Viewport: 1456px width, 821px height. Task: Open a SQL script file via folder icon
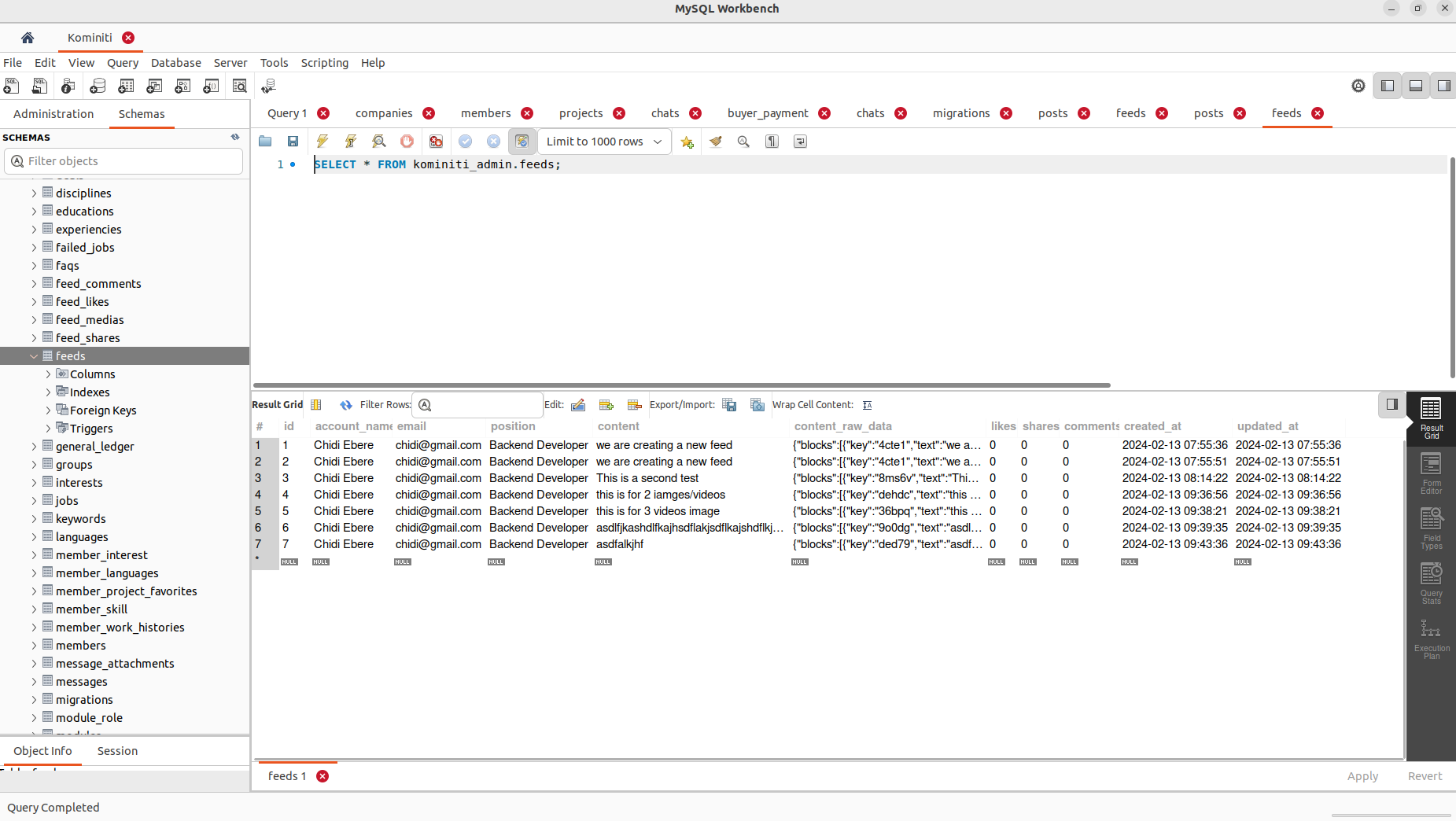click(x=265, y=142)
